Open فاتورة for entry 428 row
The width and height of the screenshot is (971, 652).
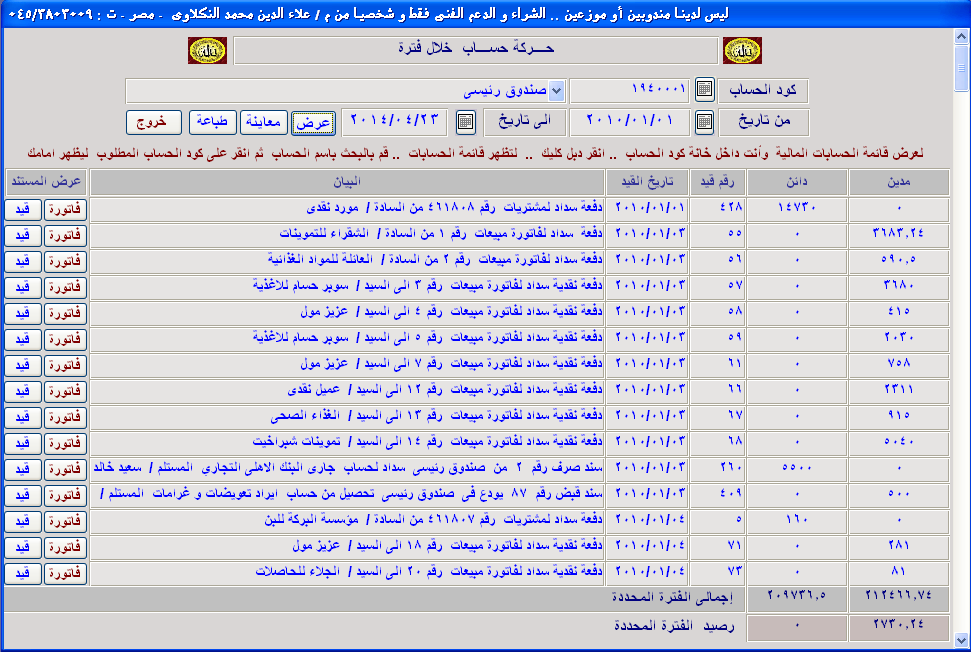(x=66, y=209)
